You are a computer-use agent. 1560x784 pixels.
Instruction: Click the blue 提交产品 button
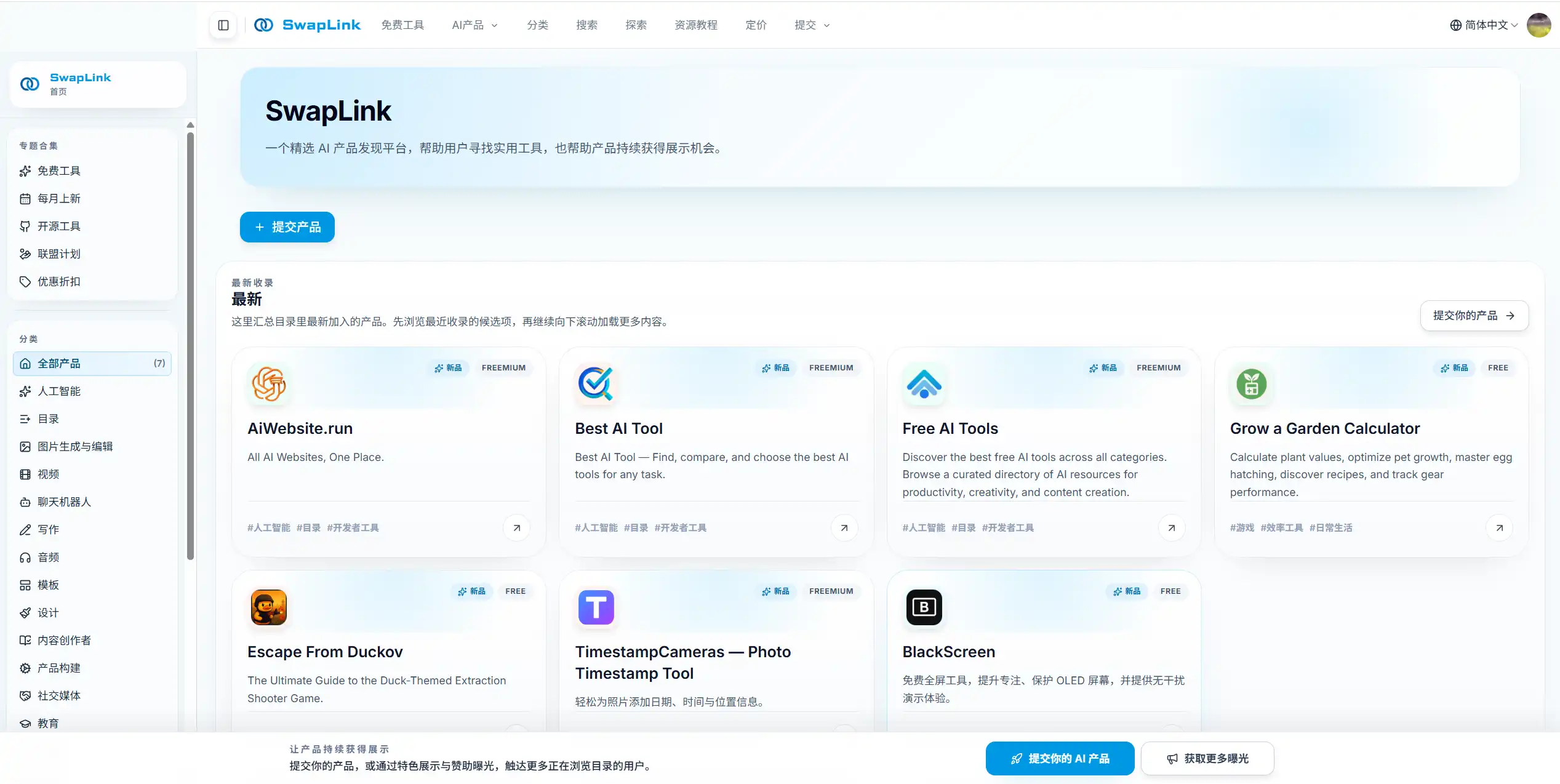click(x=287, y=227)
